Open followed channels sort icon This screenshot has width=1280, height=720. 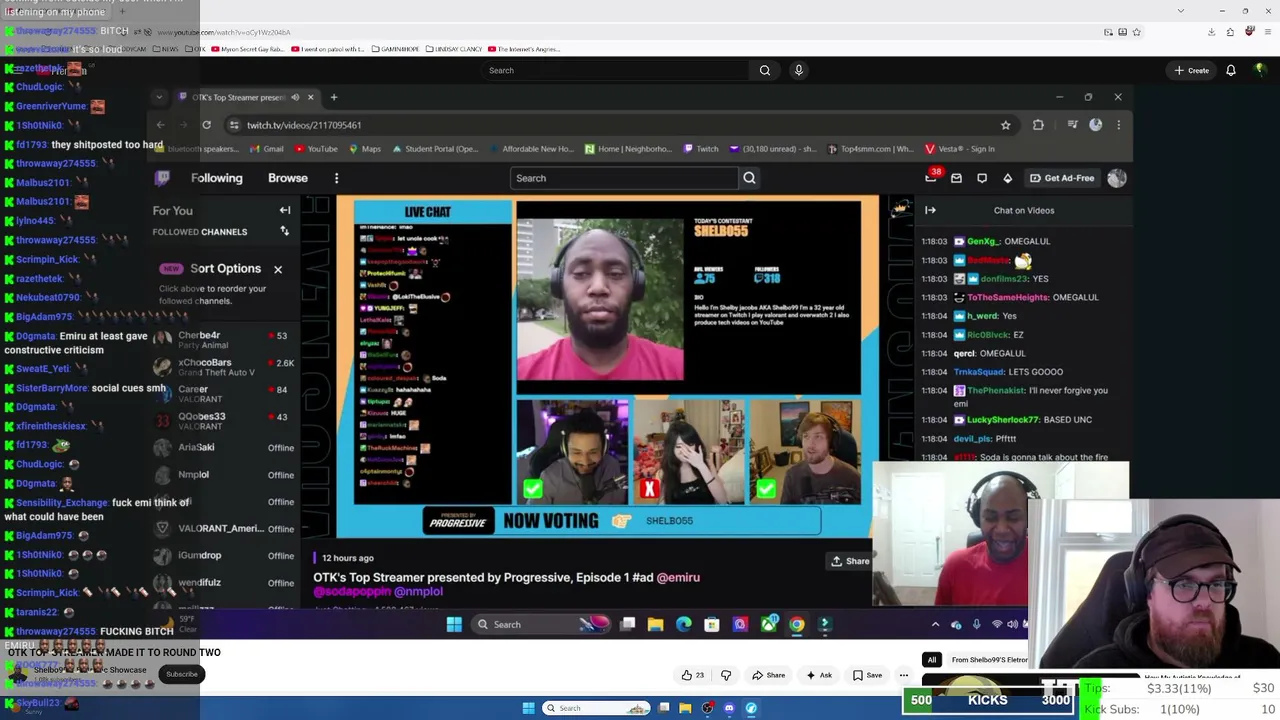tap(285, 231)
